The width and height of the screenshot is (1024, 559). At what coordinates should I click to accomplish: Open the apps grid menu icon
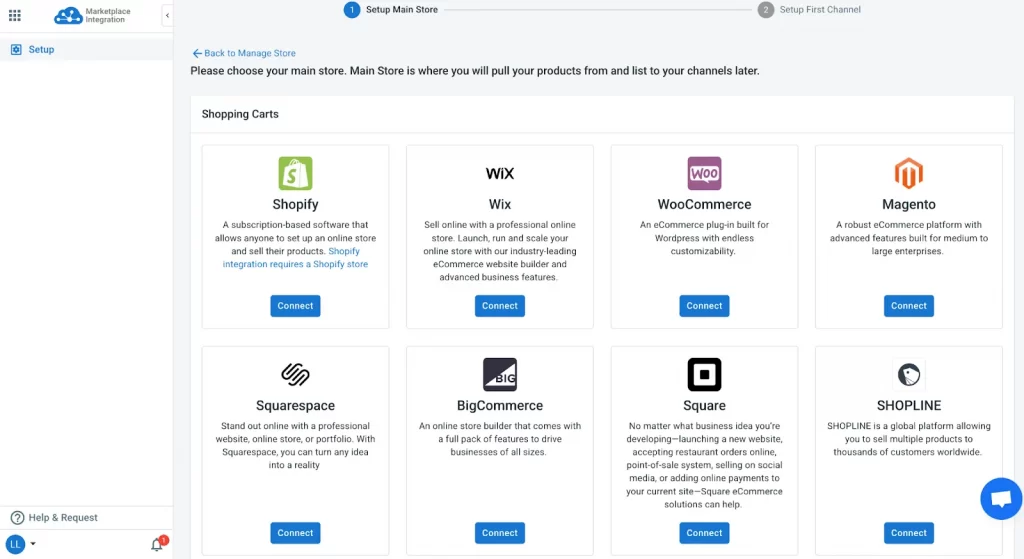pyautogui.click(x=14, y=15)
